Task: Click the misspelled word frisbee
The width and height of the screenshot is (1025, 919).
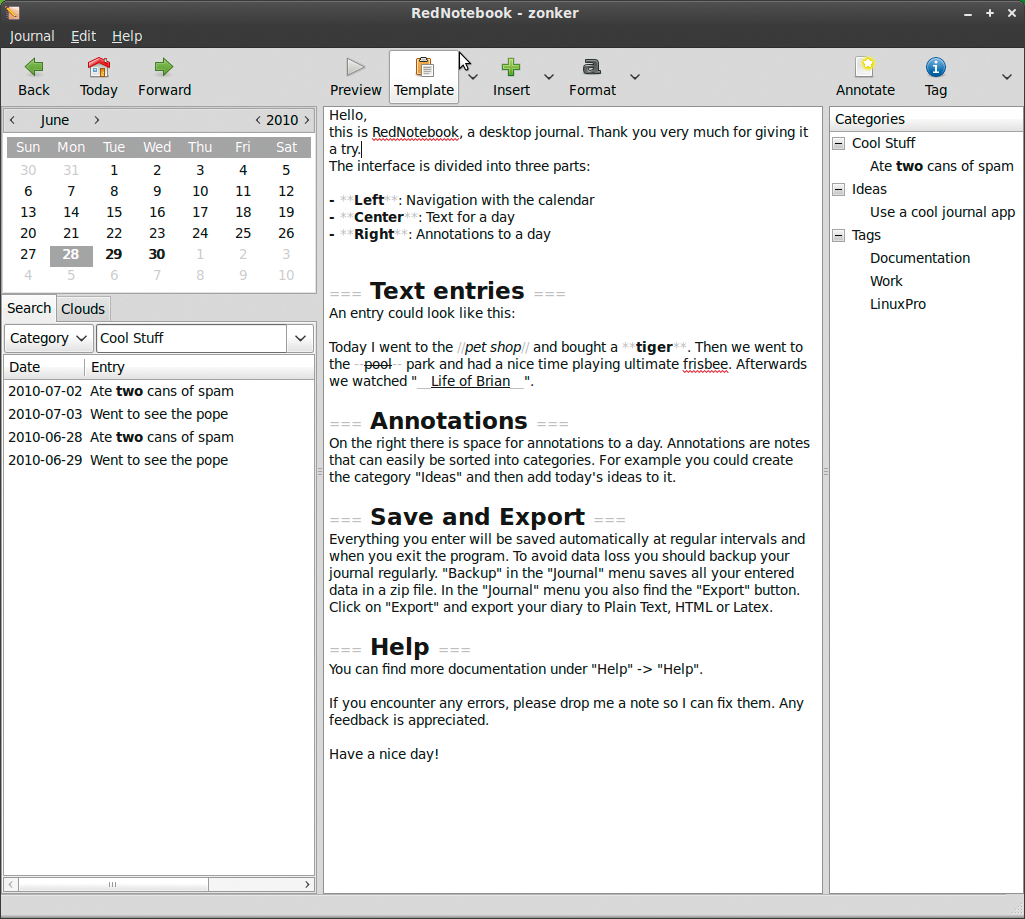Action: (x=705, y=364)
